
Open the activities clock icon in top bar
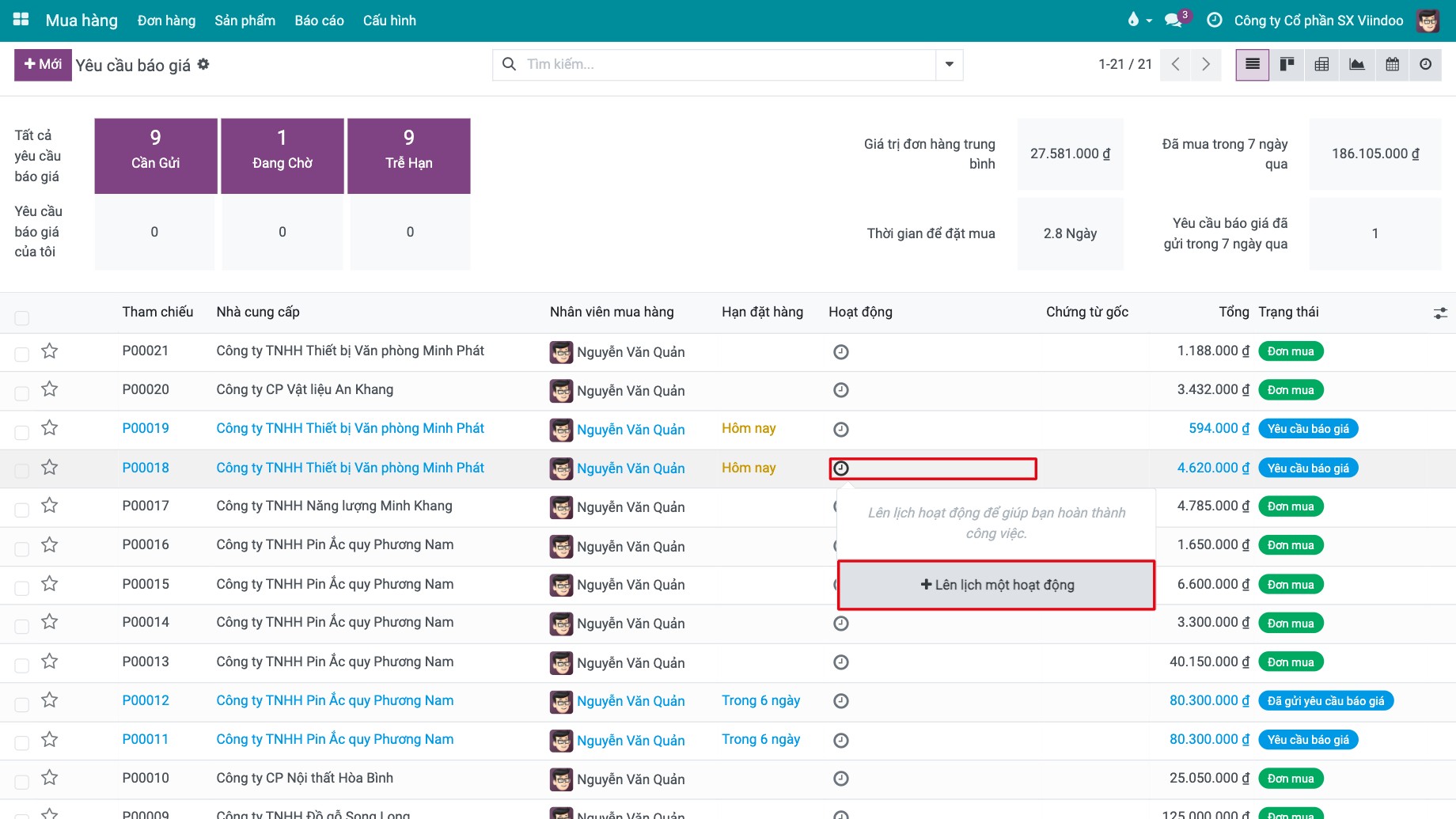tap(1215, 20)
